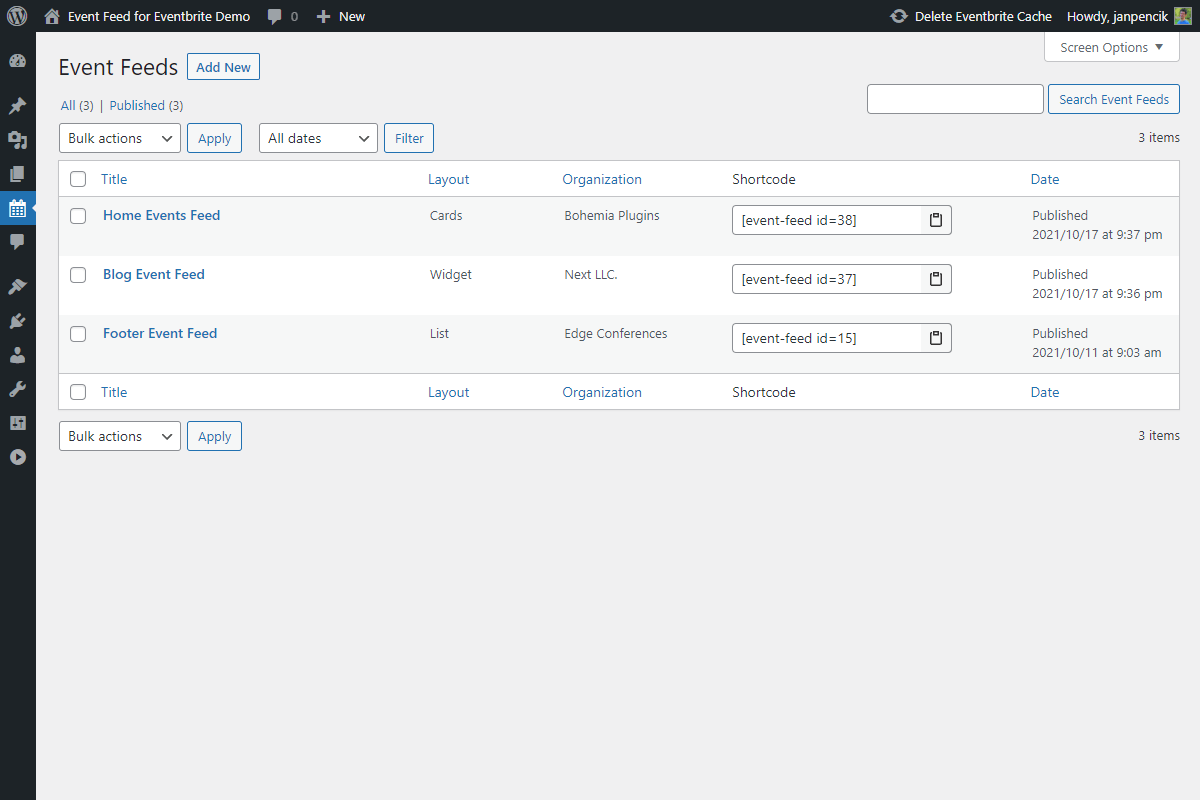The image size is (1200, 800).
Task: Expand the All dates filter dropdown
Action: pyautogui.click(x=318, y=138)
